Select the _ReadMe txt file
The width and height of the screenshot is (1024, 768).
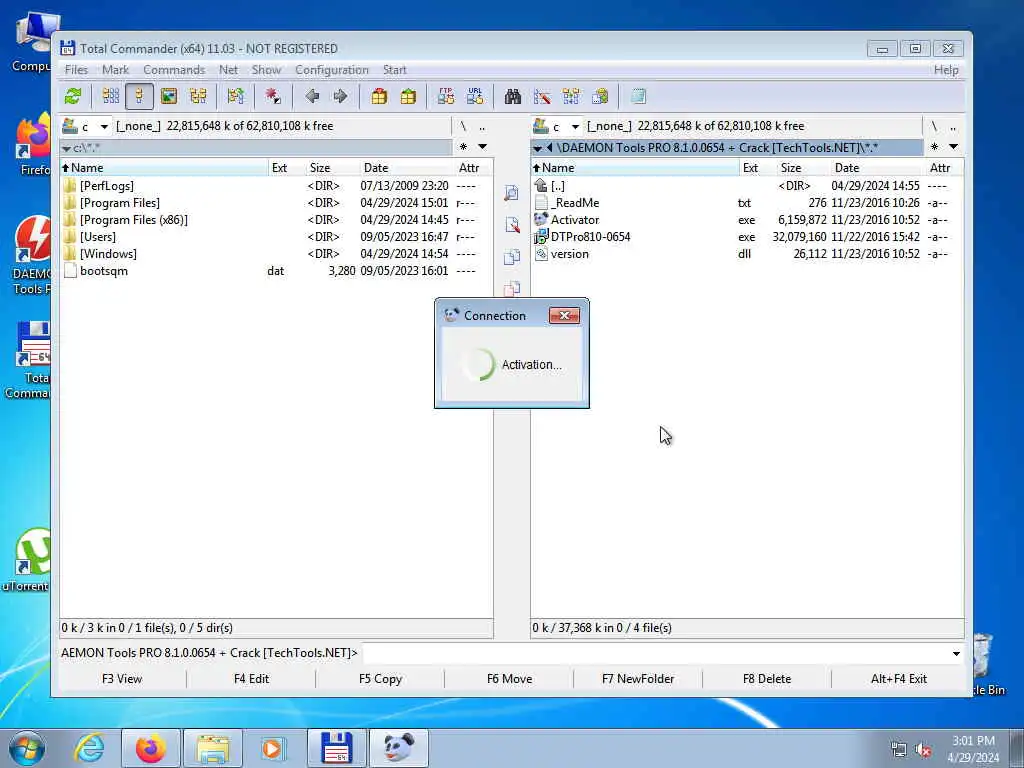coord(747,203)
